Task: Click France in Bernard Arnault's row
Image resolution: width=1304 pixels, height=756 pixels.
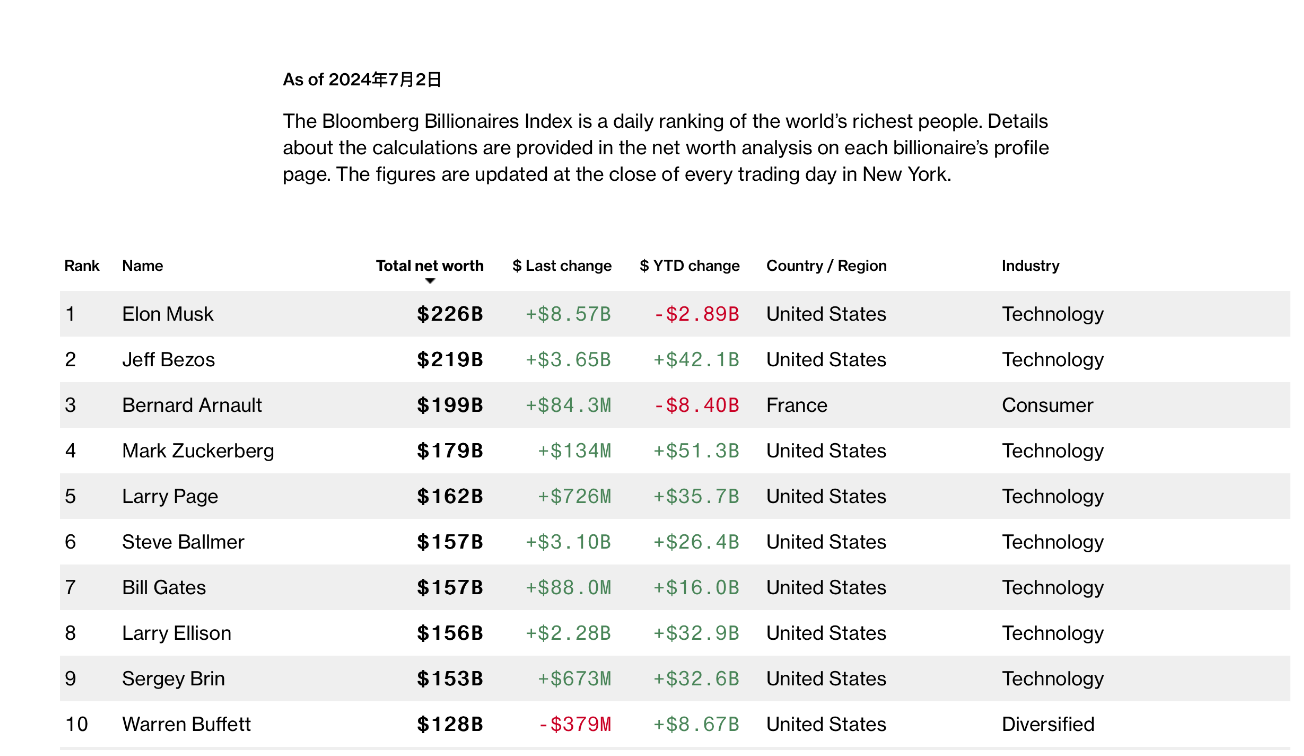Action: (796, 405)
